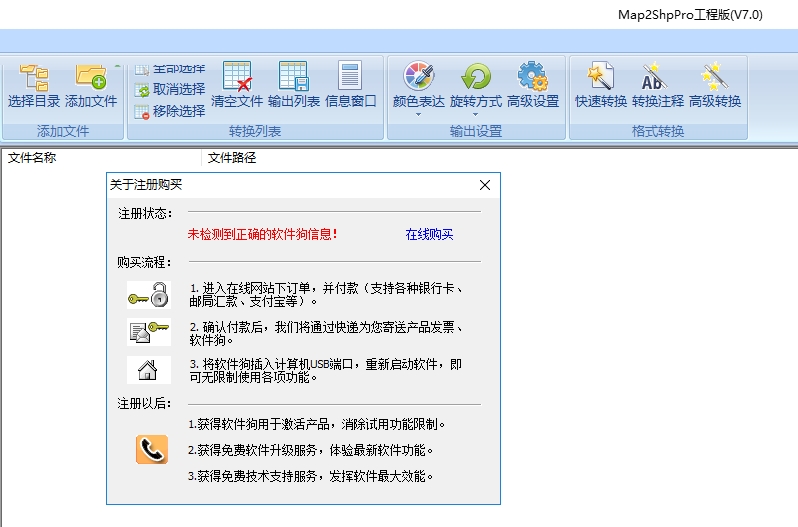The width and height of the screenshot is (798, 527).
Task: Click text 获得免费软件升级服务
Action: pos(257,450)
